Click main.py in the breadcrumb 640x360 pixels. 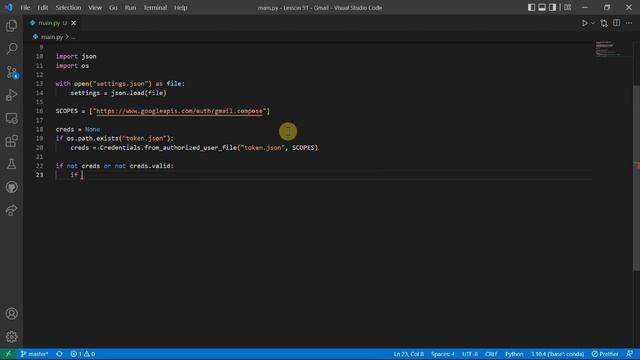click(52, 37)
